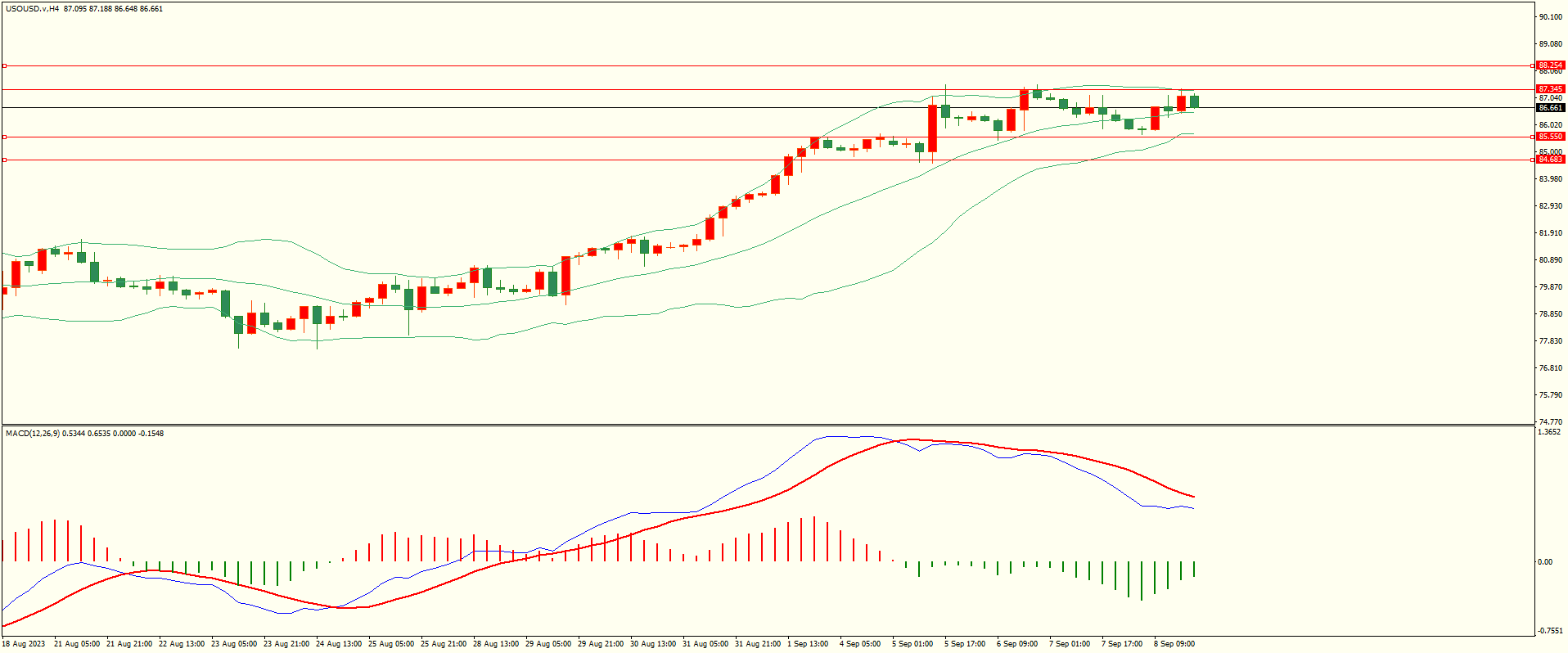Viewport: 1568px width, 653px height.
Task: Click the 75.790 price scale label
Action: [1551, 395]
